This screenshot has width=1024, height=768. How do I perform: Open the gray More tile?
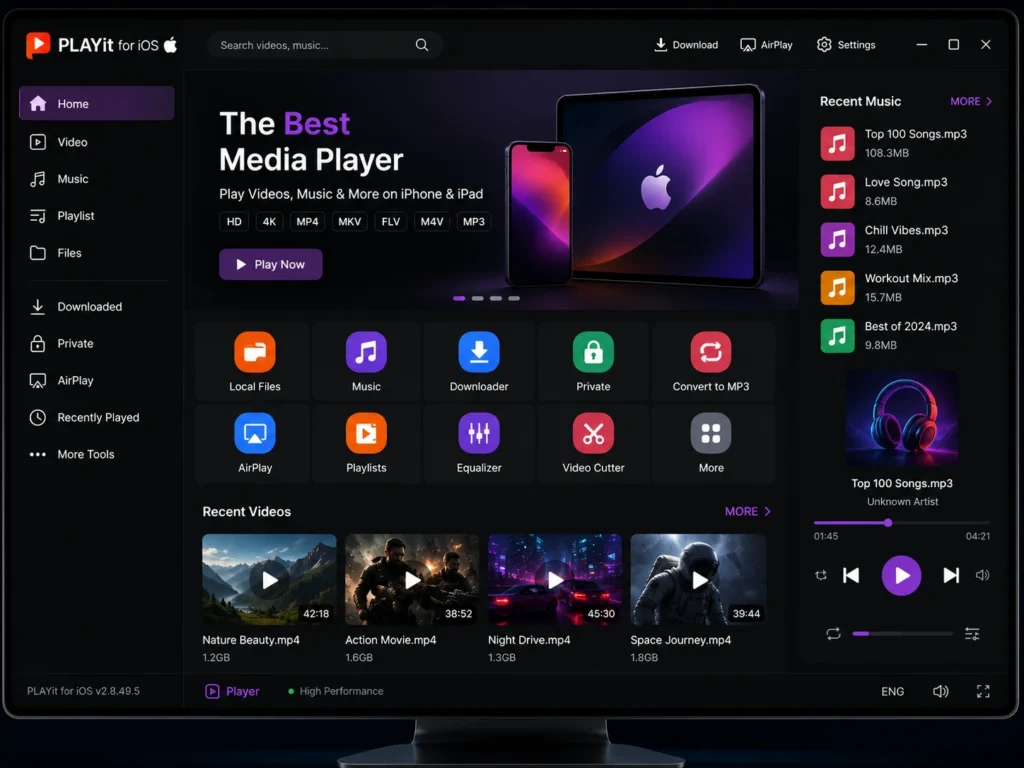(711, 443)
